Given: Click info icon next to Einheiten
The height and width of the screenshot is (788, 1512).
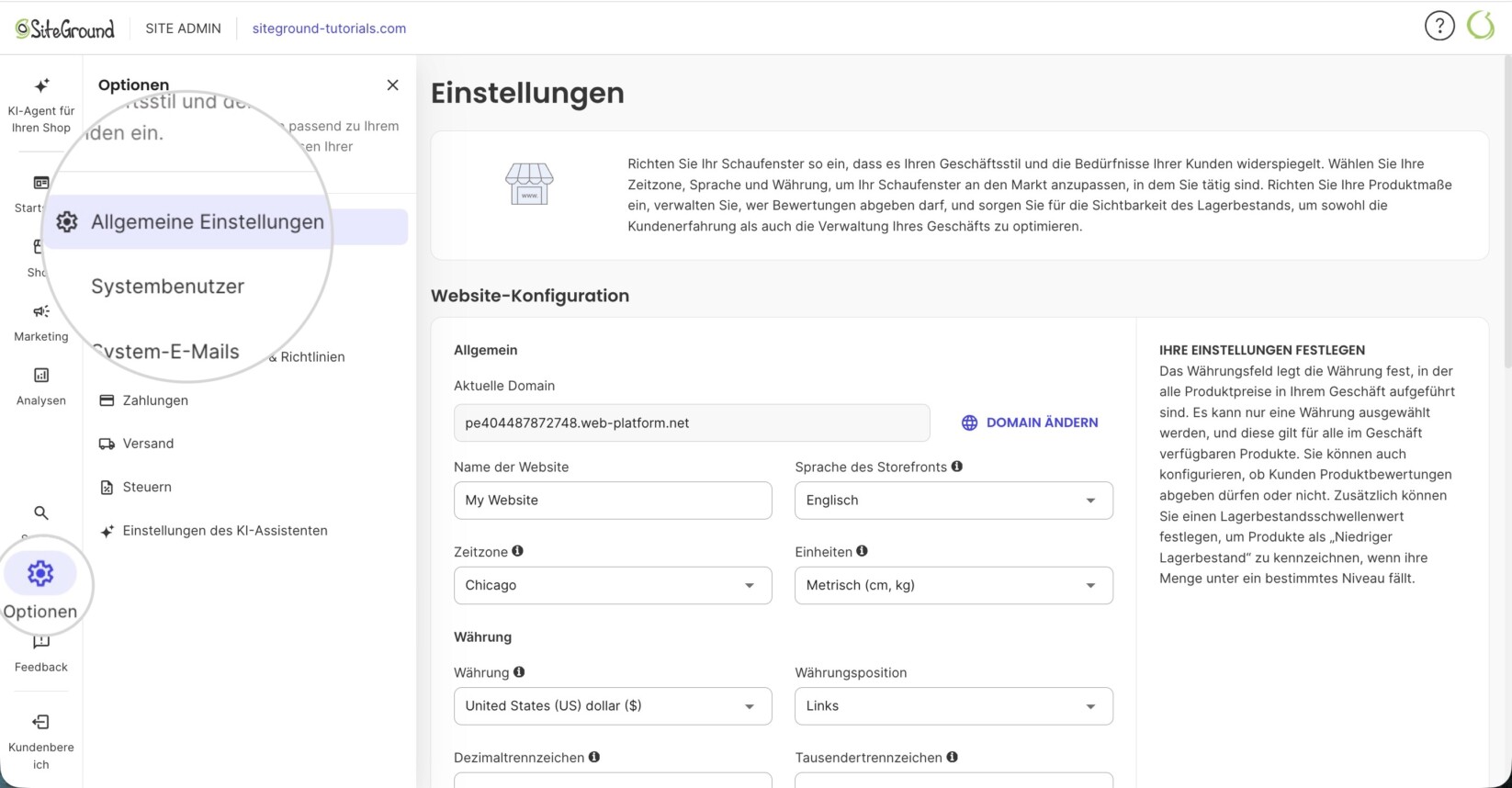Looking at the screenshot, I should 862,551.
